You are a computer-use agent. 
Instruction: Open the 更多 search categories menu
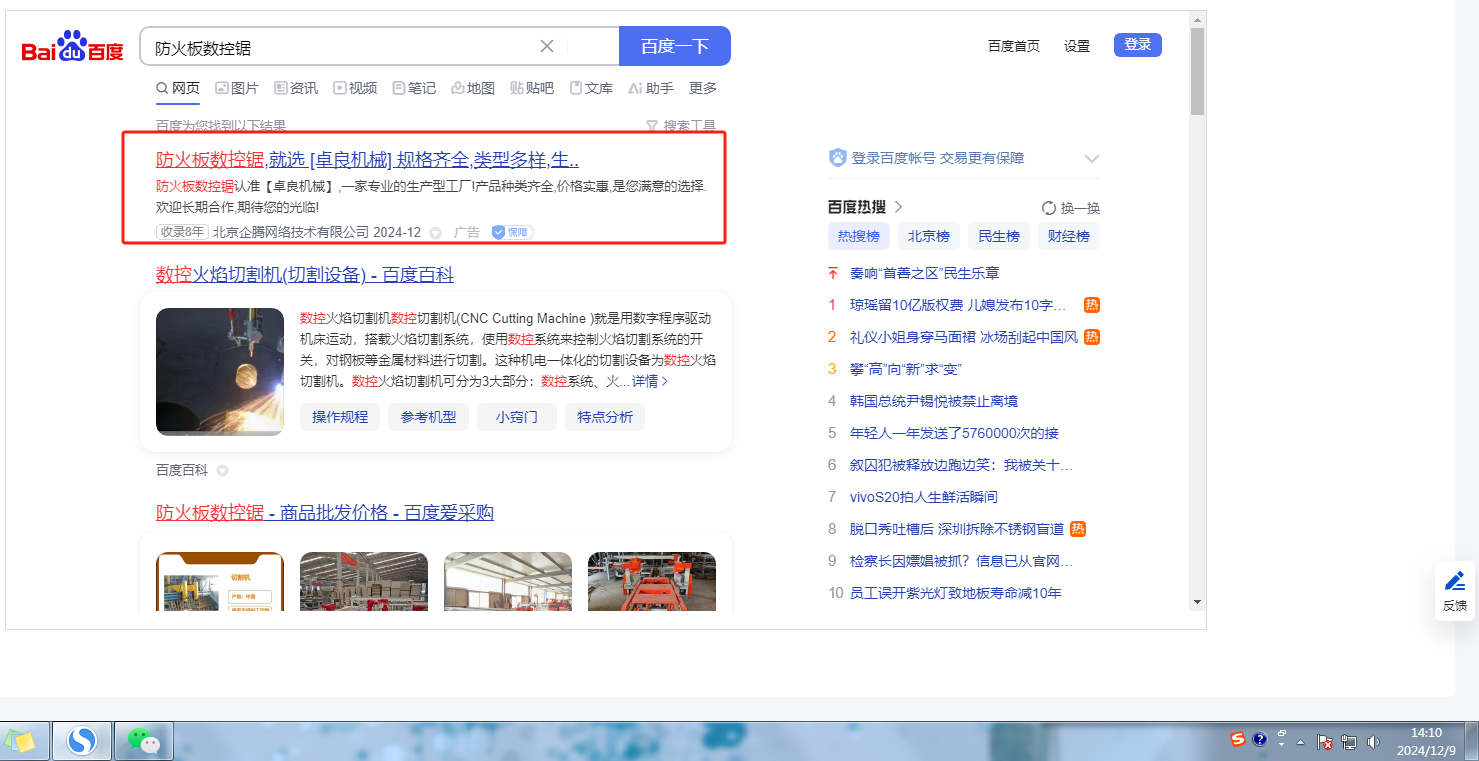point(703,88)
